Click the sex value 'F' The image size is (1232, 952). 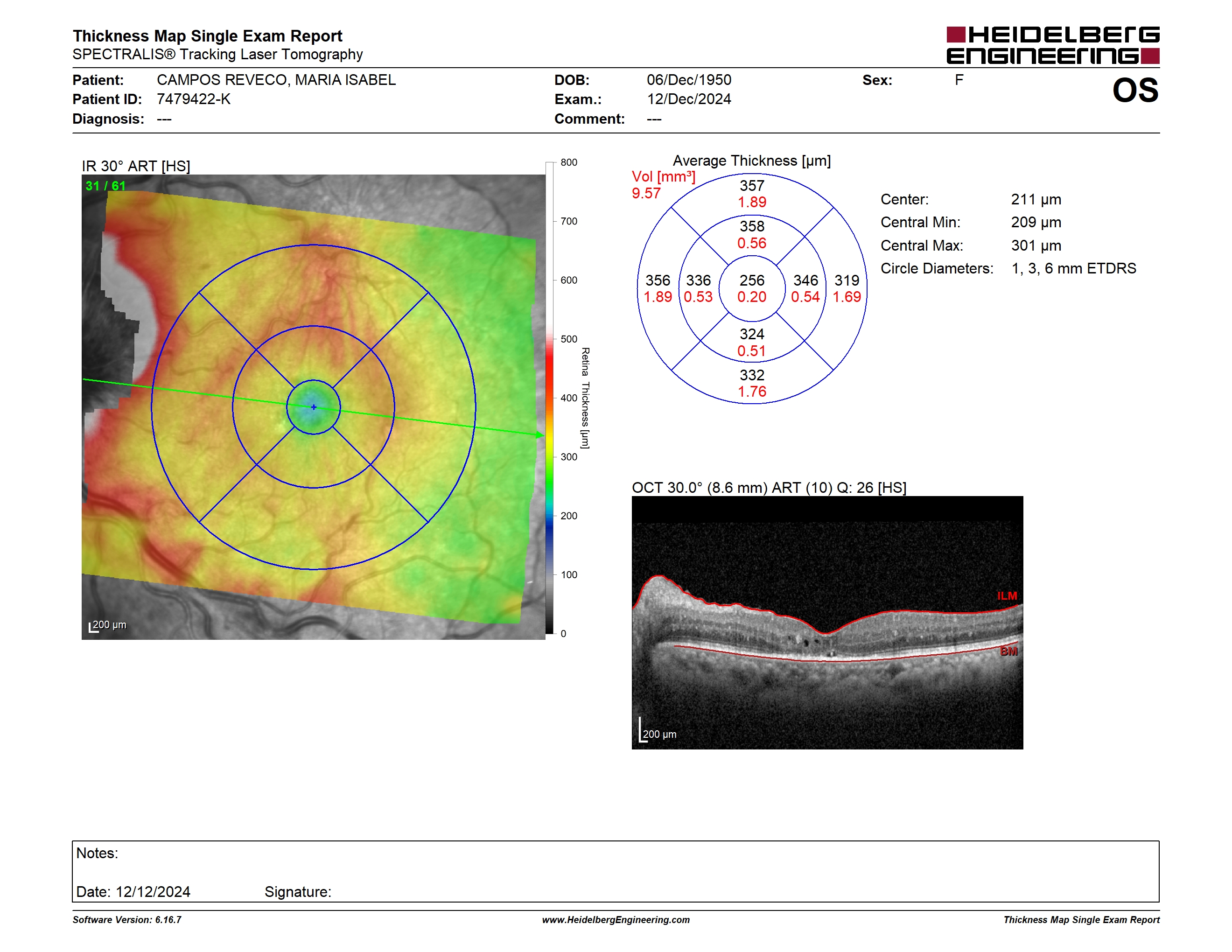point(959,80)
